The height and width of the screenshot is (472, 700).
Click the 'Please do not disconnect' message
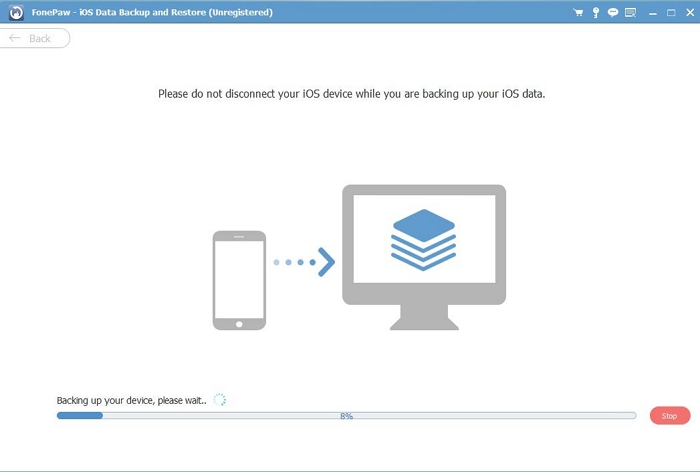tap(351, 94)
